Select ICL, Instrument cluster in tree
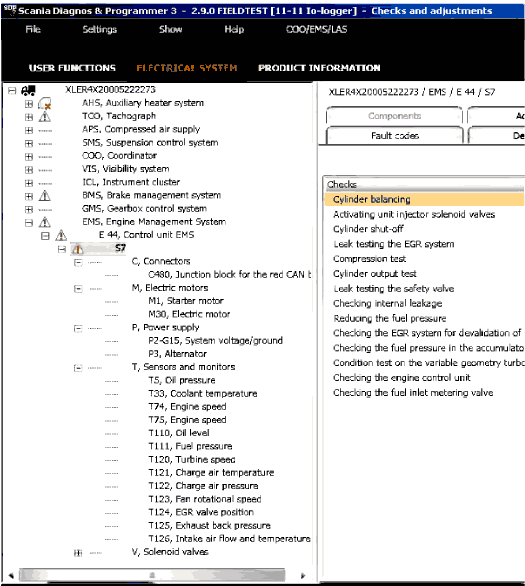Image resolution: width=525 pixels, height=586 pixels. coord(131,182)
